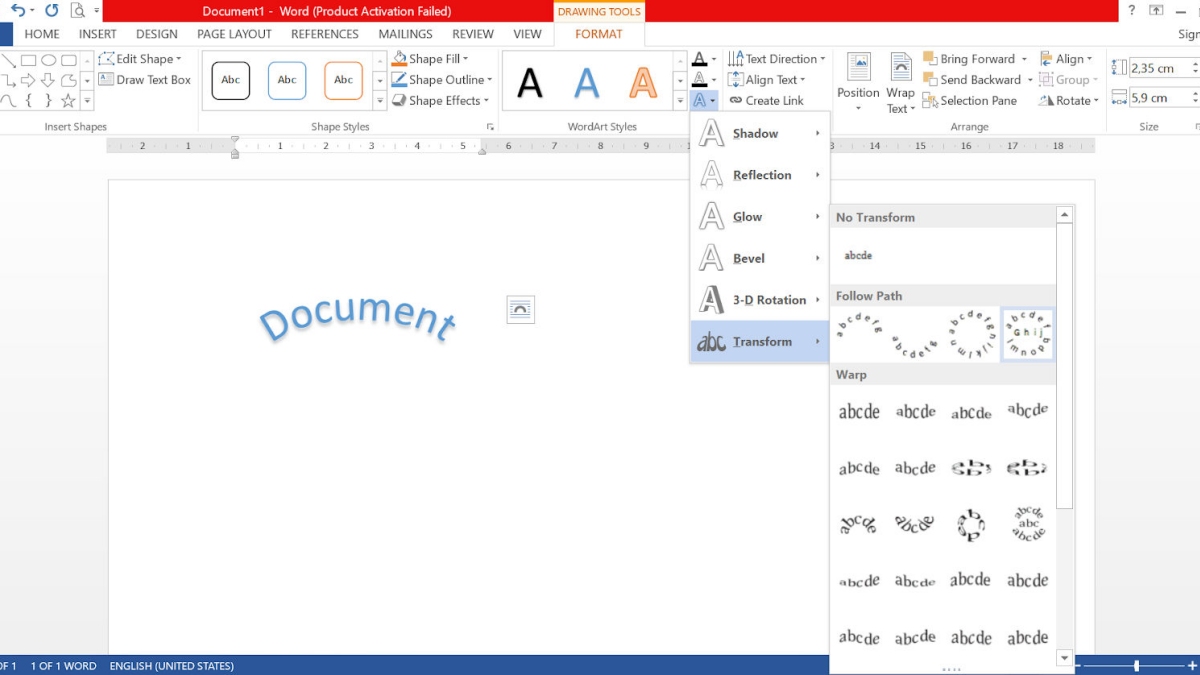The image size is (1200, 675).
Task: Click the Undo arrow in quick access toolbar
Action: pos(17,11)
